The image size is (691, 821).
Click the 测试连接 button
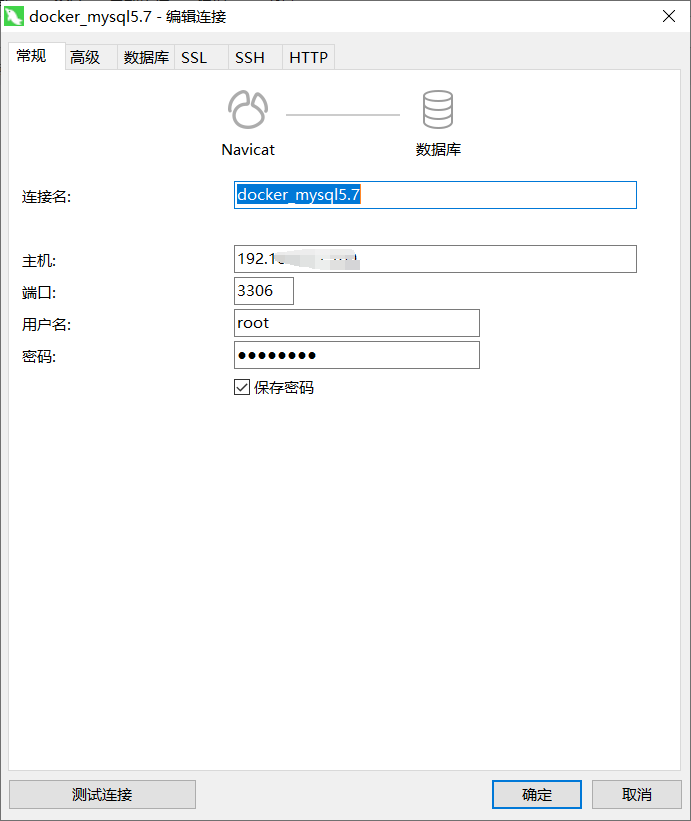point(103,794)
